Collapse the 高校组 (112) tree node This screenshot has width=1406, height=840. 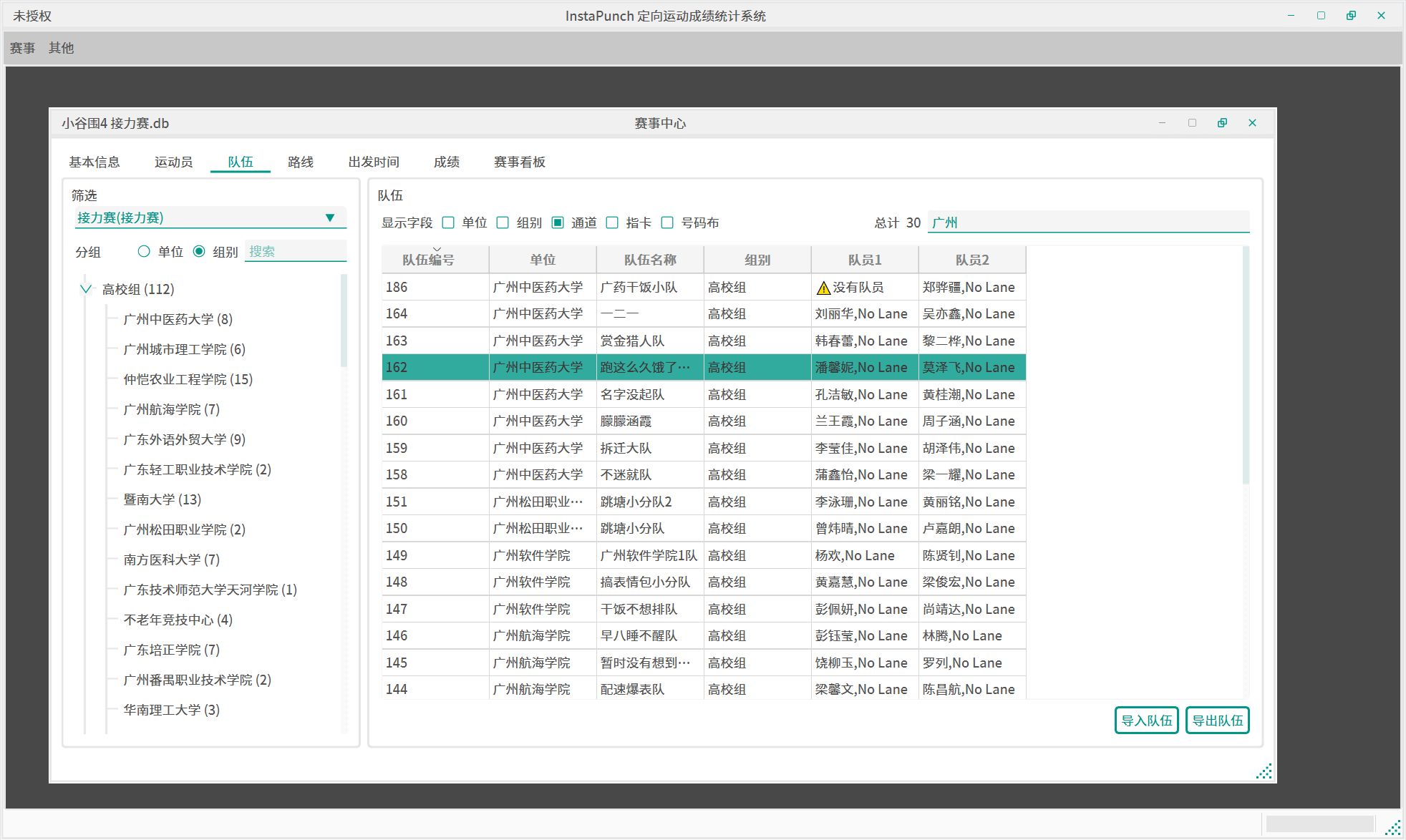pyautogui.click(x=86, y=289)
